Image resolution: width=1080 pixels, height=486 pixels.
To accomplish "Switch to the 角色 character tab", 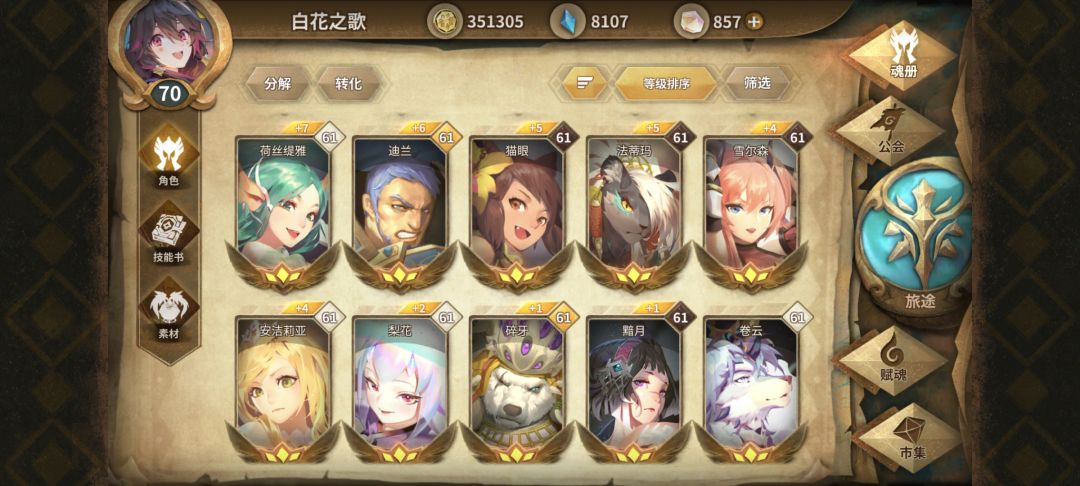I will [169, 158].
